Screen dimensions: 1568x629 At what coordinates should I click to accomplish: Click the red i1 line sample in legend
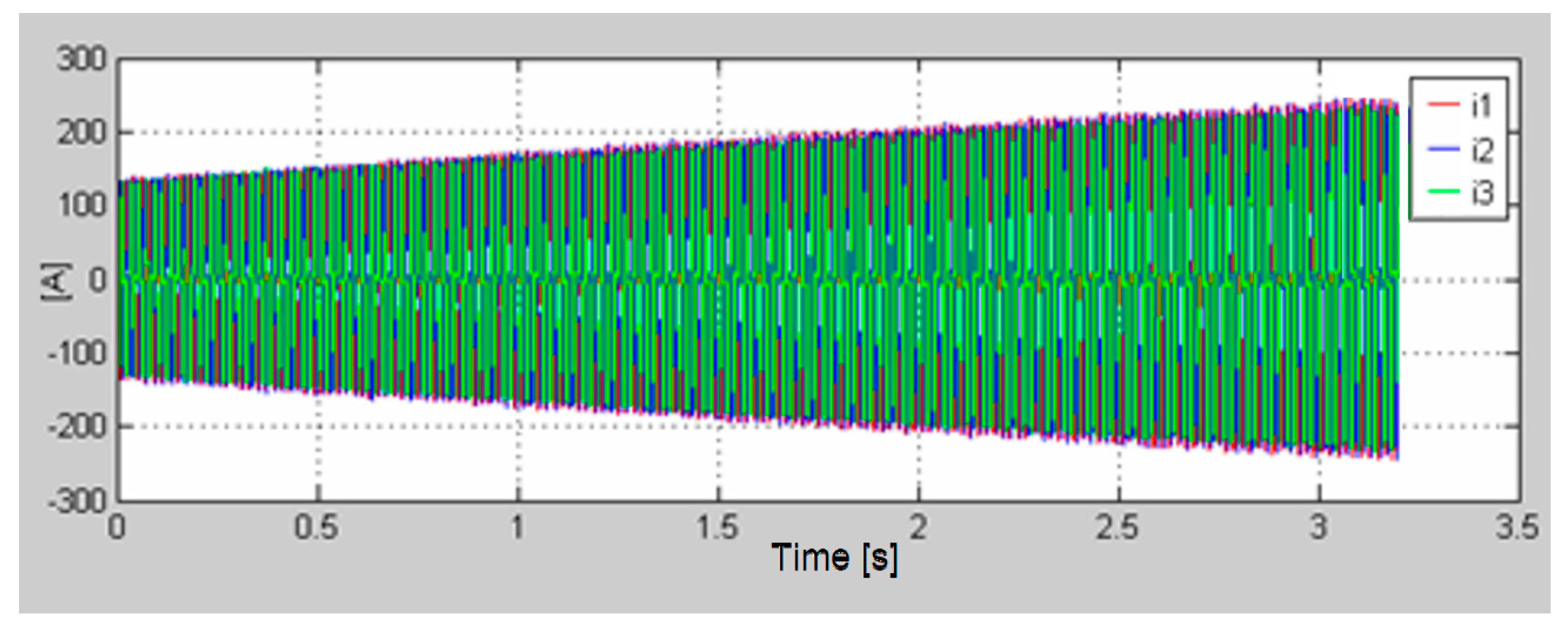pos(1443,105)
